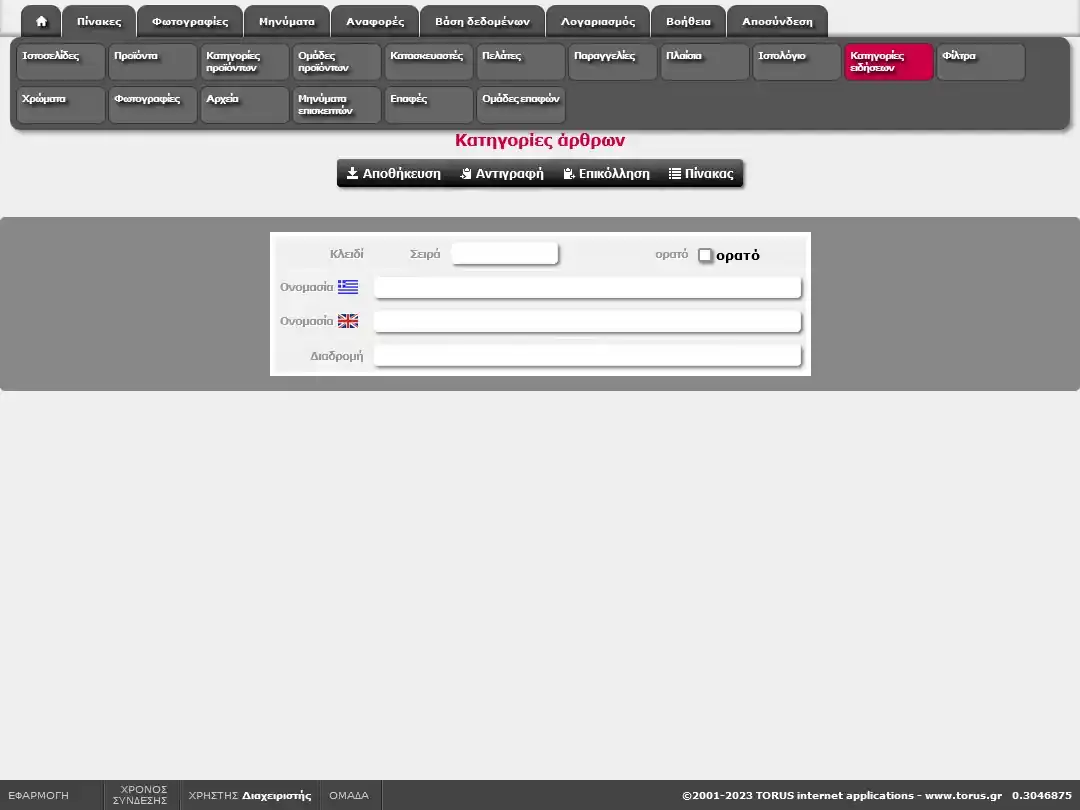Focus the English Ονομασία name field

click(x=587, y=322)
